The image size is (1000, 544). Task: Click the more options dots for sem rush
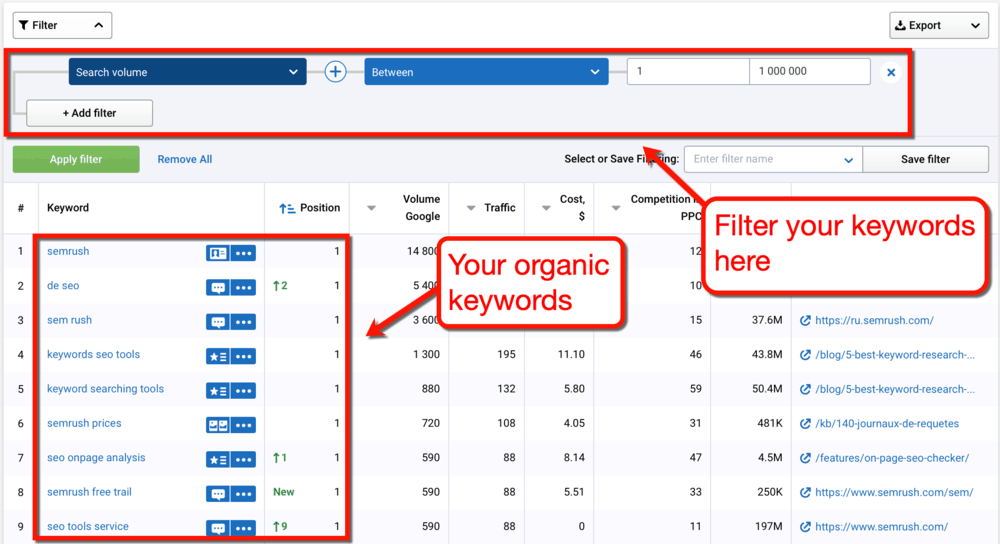[x=244, y=322]
